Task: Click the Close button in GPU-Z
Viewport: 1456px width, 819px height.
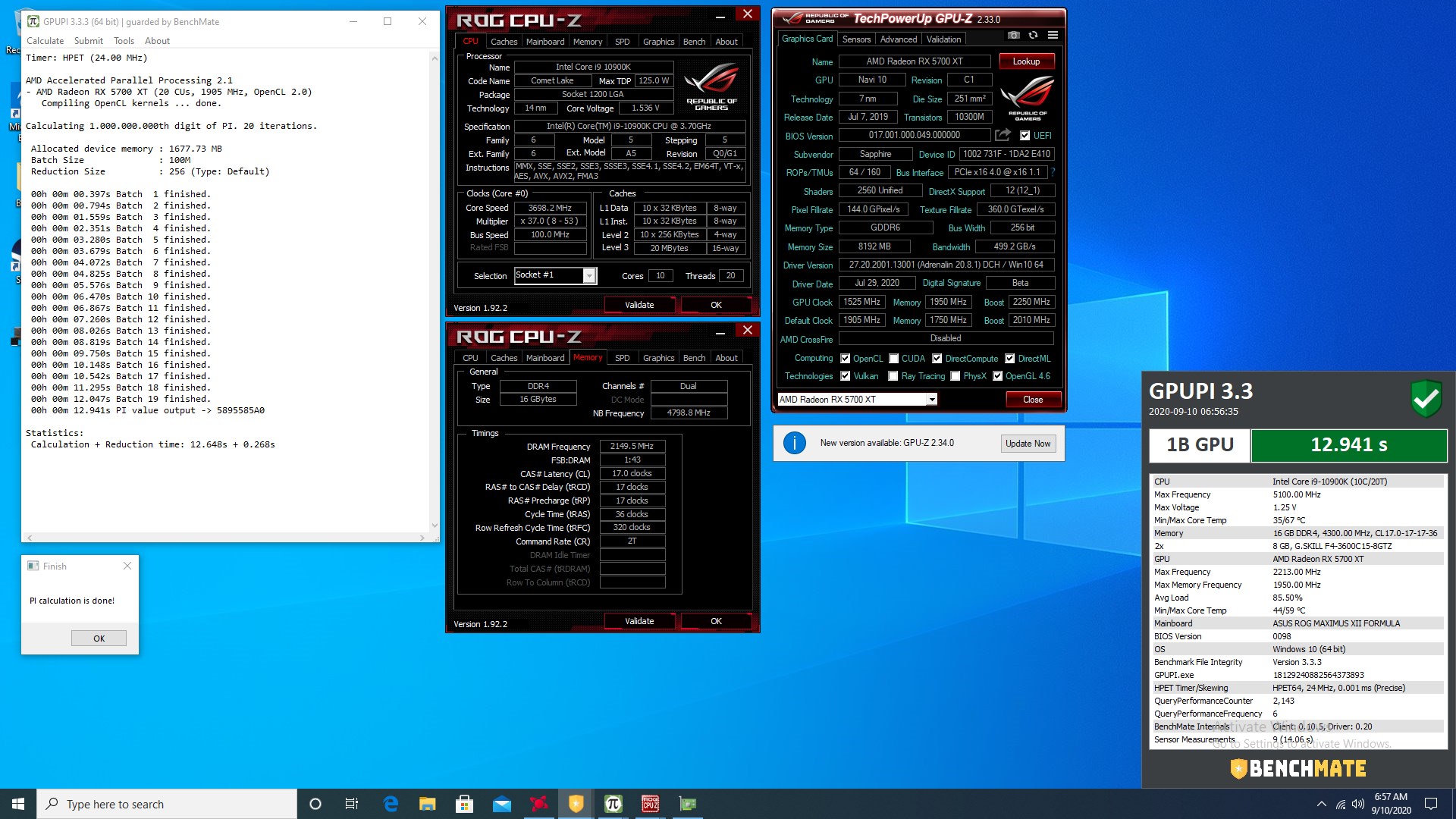Action: coord(1032,400)
